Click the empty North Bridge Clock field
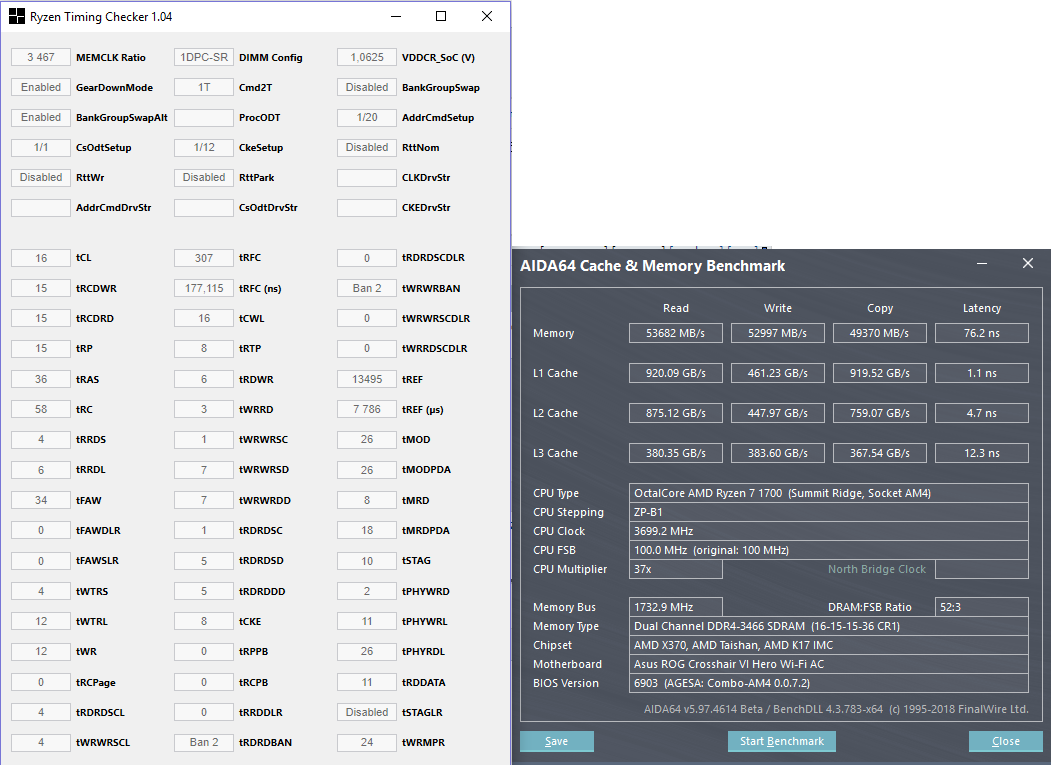Screen dimensions: 1051x765 click(x=981, y=569)
